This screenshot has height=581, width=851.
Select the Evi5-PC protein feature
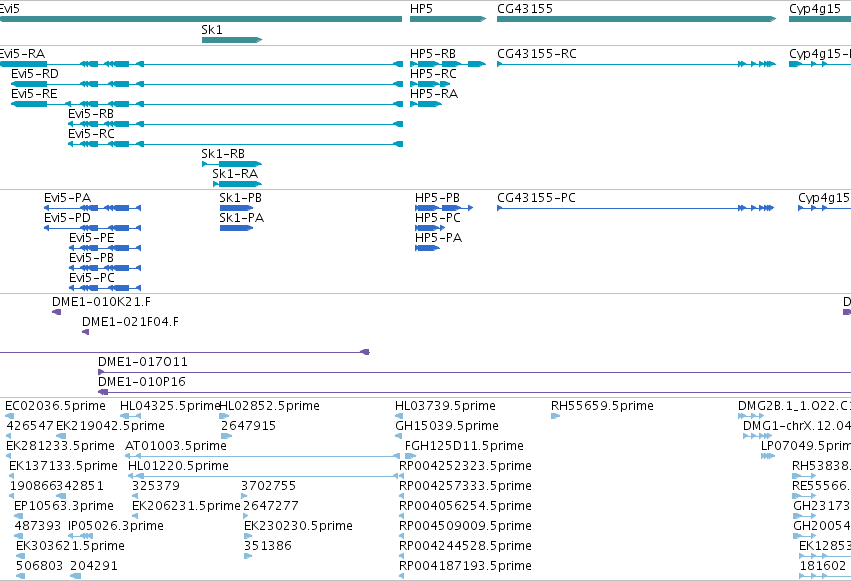click(x=105, y=288)
